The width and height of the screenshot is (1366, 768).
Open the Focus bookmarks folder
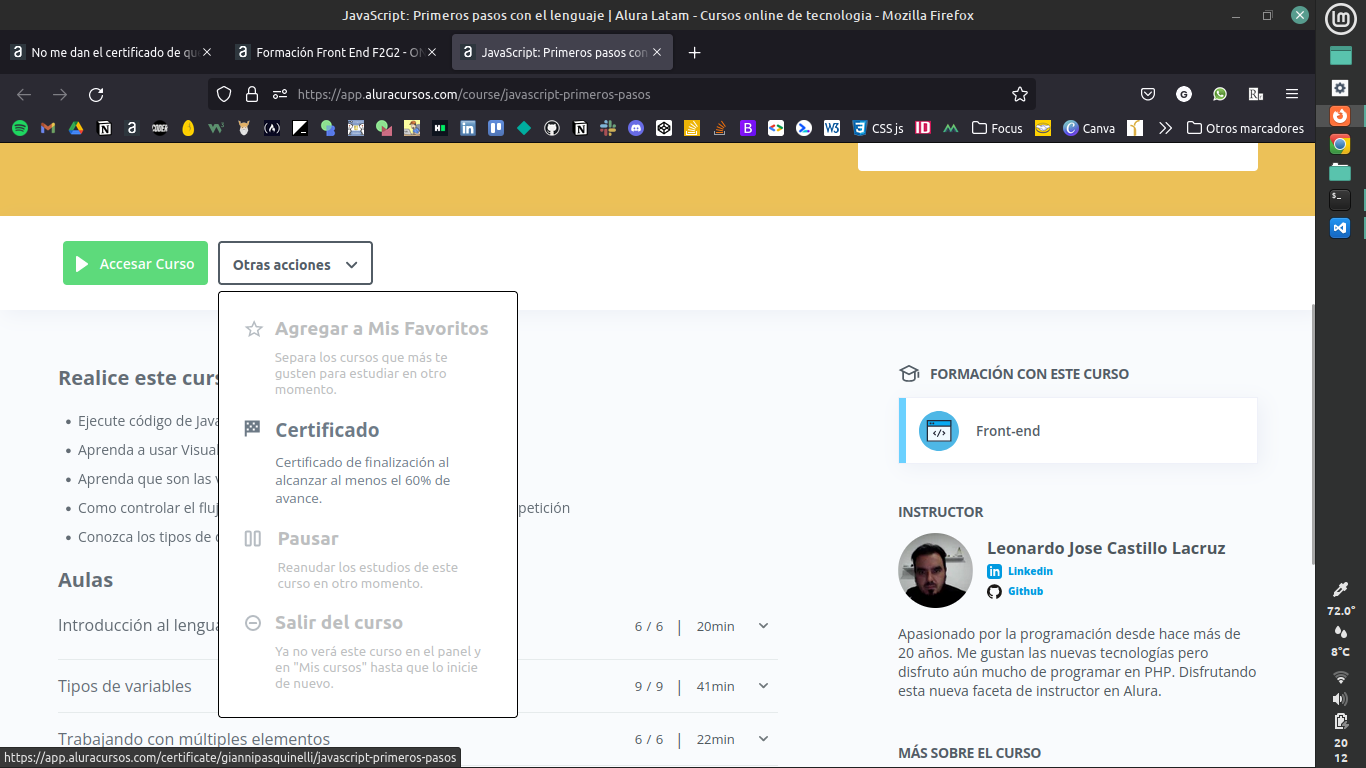pos(997,128)
